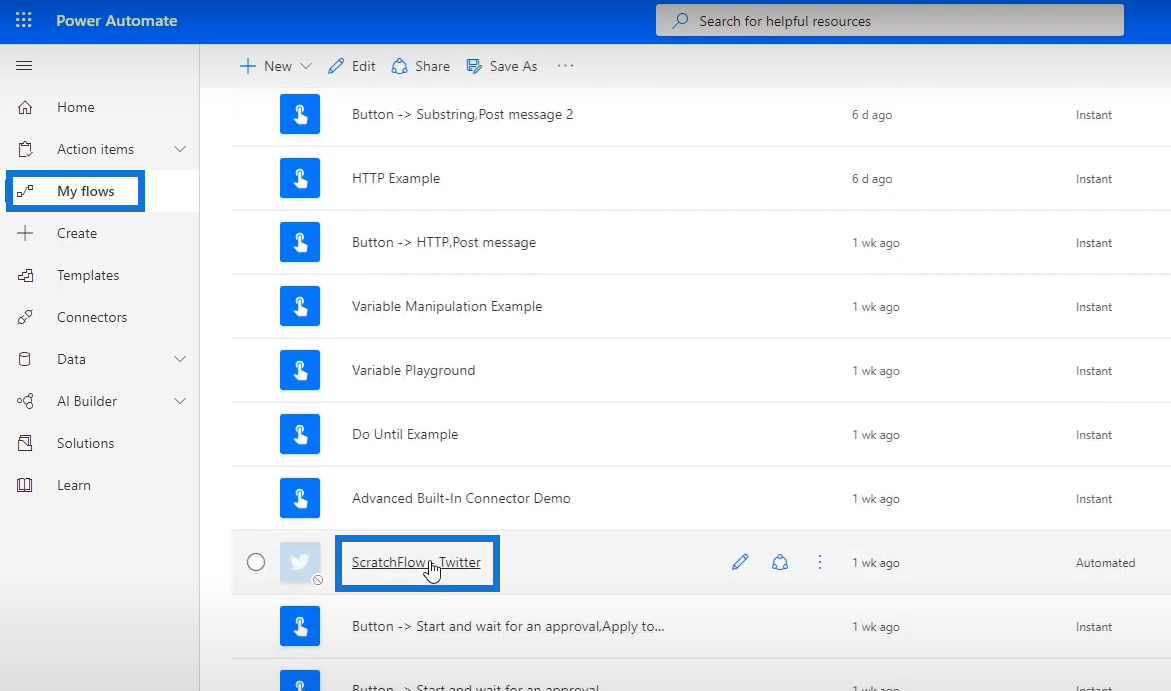1171x691 pixels.
Task: Click the flow icon for Variable Playground
Action: [x=300, y=370]
